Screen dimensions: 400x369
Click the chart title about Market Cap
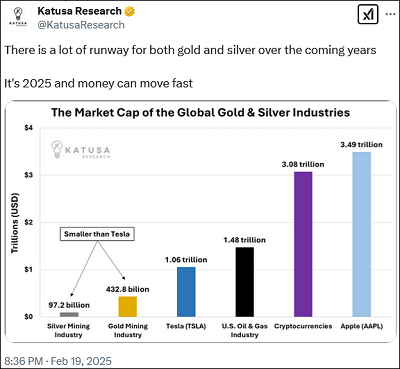pyautogui.click(x=201, y=112)
